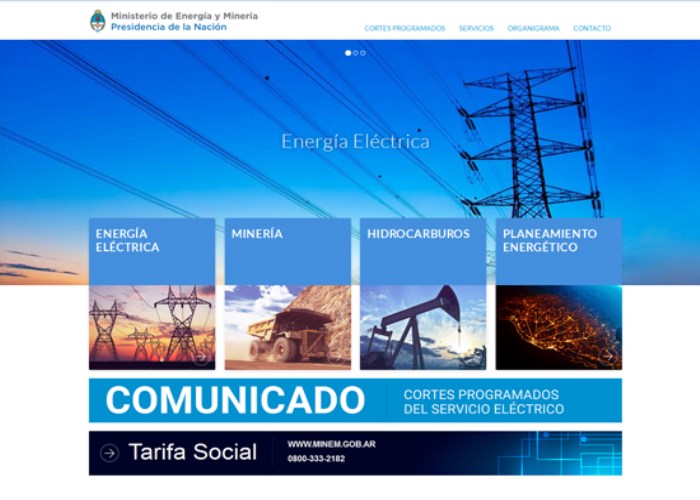Click the Tarifa Social arrow icon
Screen dimensions: 700x500
[x=109, y=453]
